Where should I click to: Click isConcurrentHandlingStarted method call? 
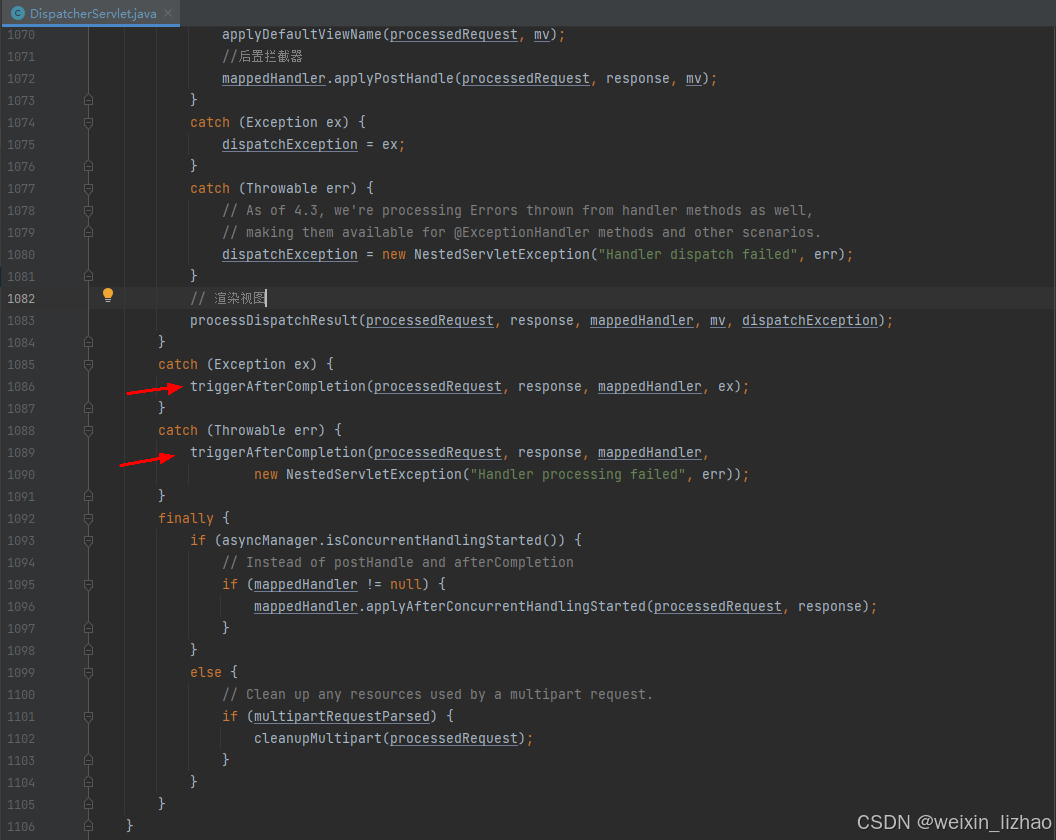click(x=434, y=540)
